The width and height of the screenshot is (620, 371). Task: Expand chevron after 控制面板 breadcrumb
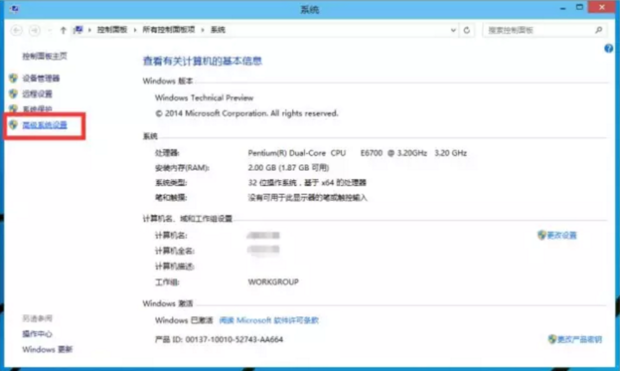pyautogui.click(x=135, y=30)
